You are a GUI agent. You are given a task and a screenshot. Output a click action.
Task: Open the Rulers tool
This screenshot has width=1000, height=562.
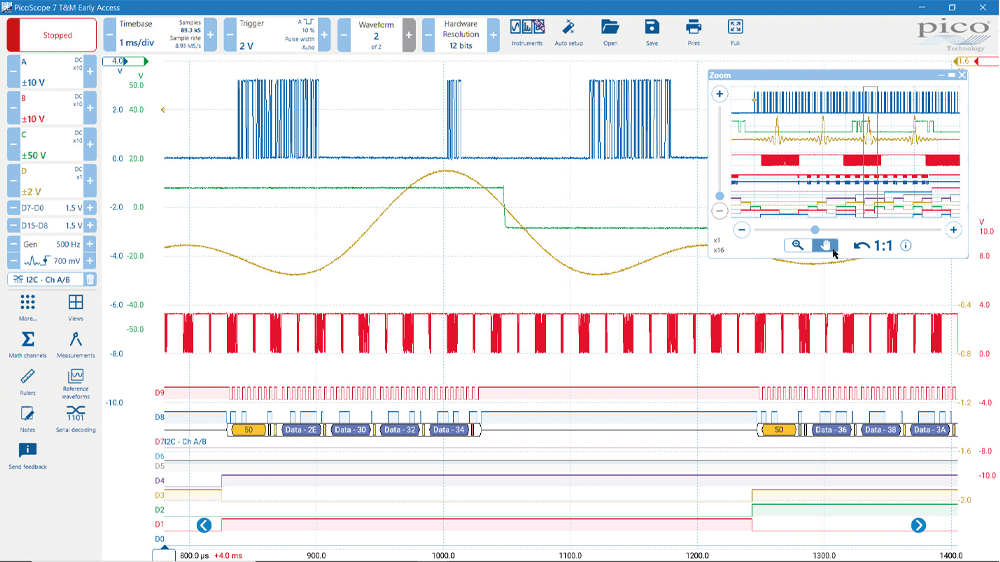click(x=27, y=381)
